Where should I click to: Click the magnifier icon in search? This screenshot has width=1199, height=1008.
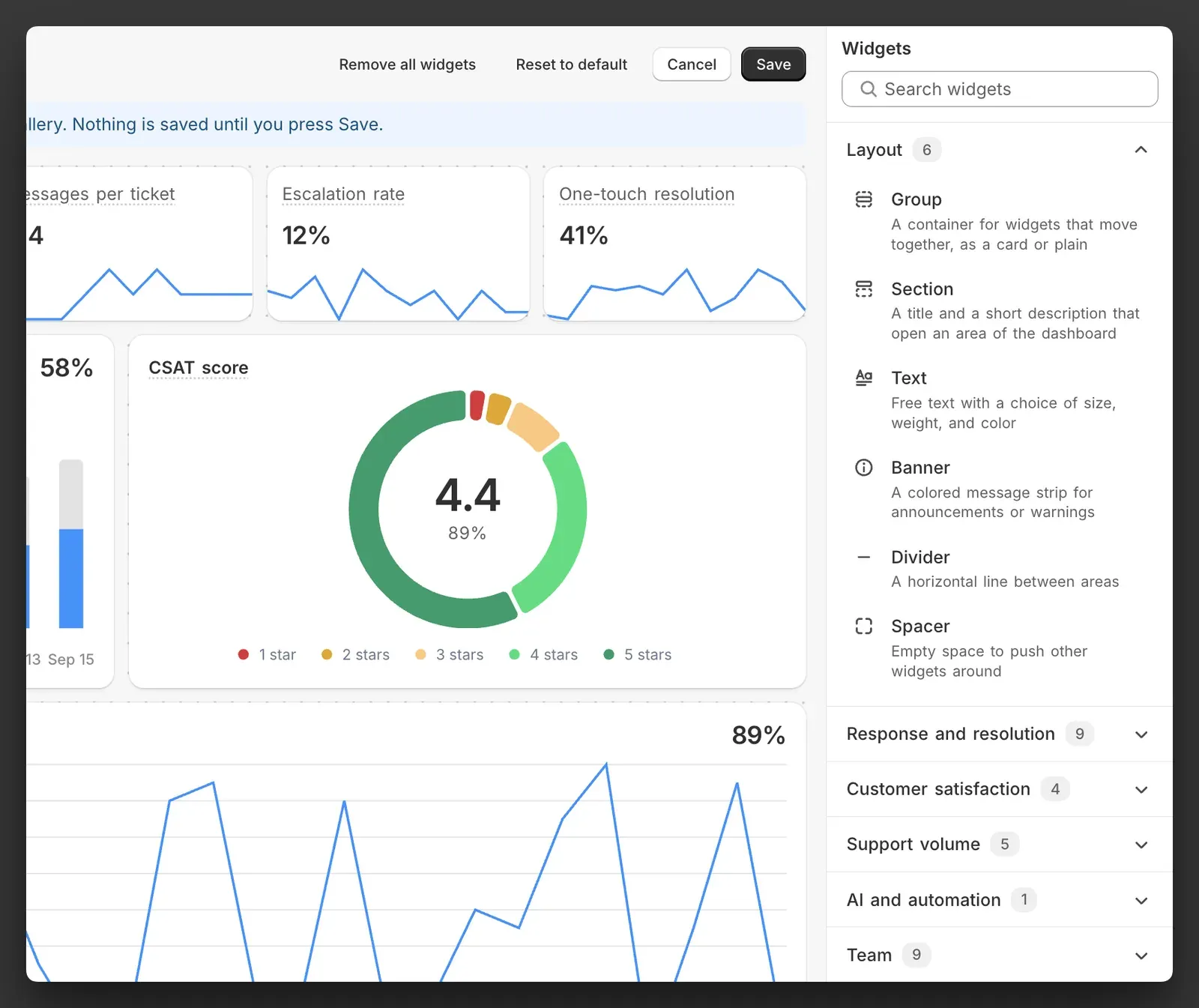(869, 89)
